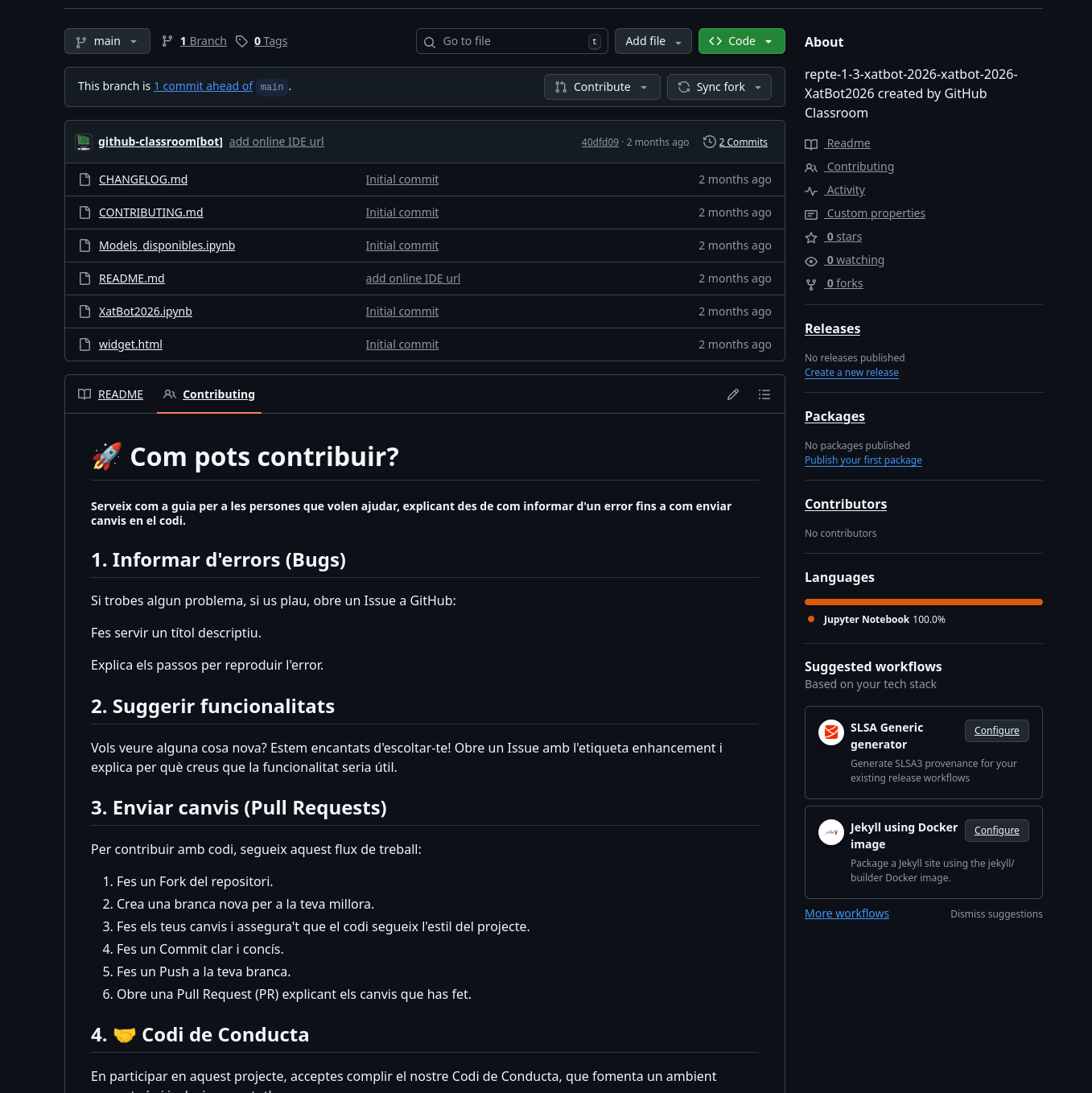Open the XatBot2026.ipynb file
1092x1093 pixels.
click(146, 311)
